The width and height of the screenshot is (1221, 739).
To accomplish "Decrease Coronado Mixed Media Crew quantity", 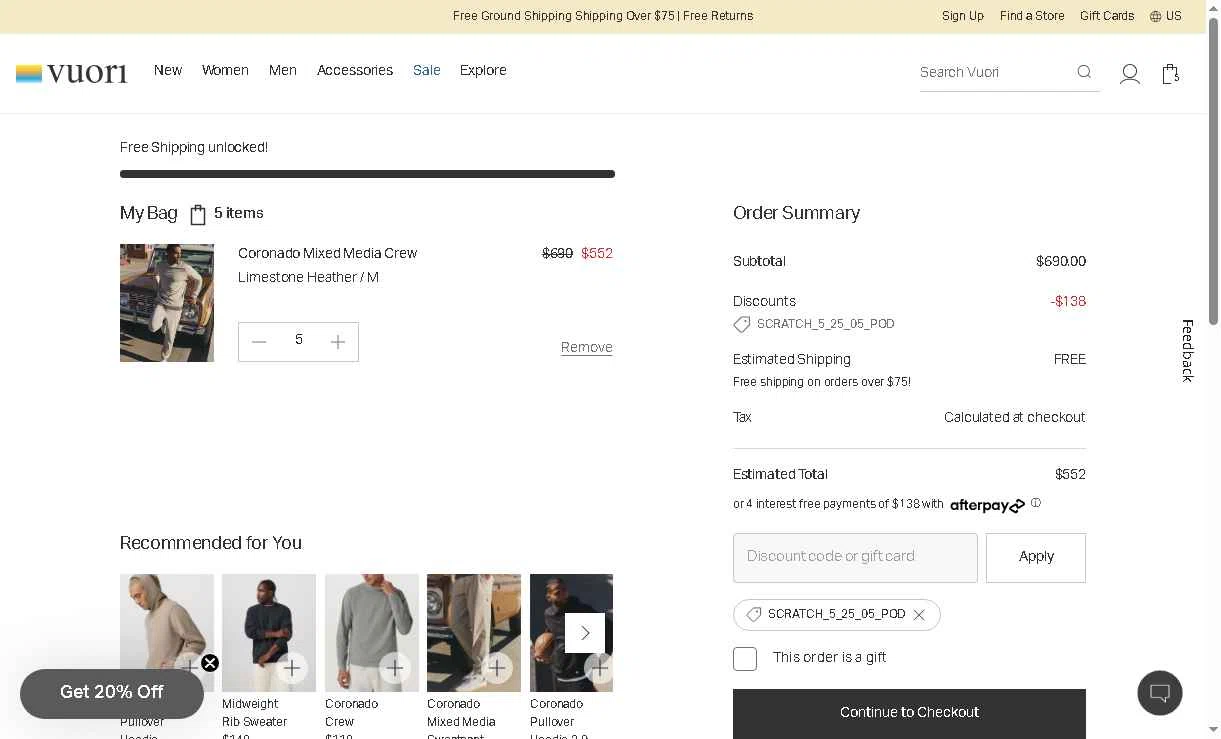I will tap(259, 342).
